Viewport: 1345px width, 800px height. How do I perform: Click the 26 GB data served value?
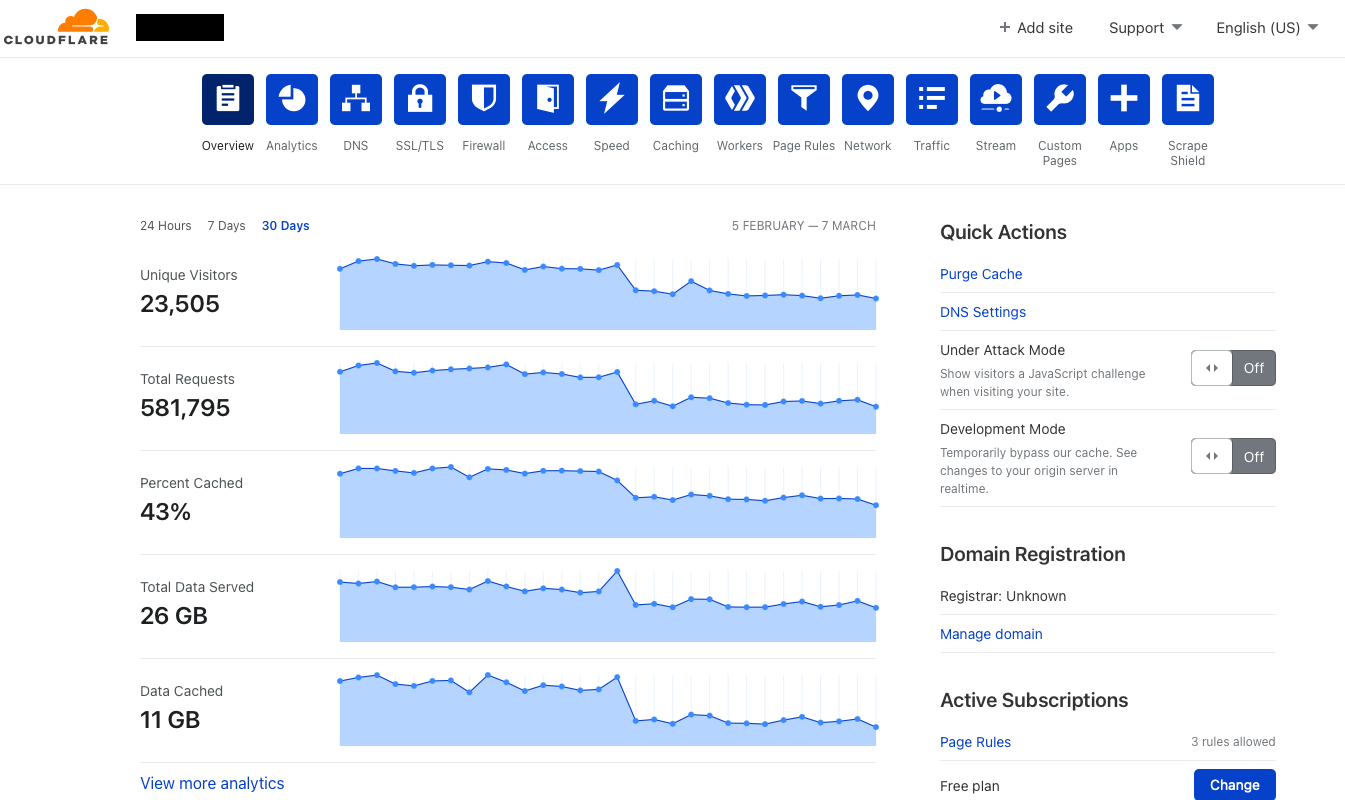coord(174,616)
